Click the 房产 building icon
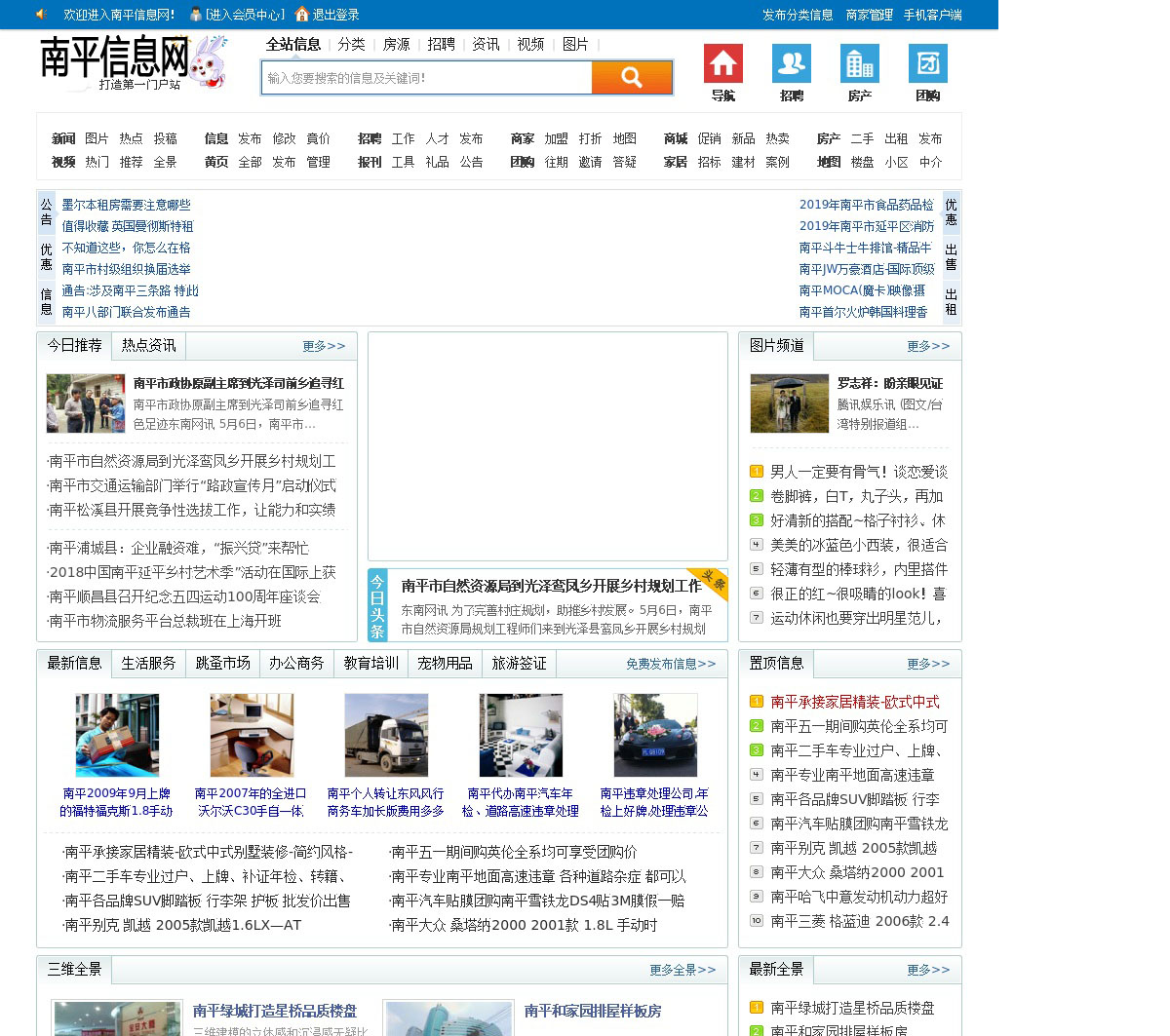1170x1036 pixels. 859,64
